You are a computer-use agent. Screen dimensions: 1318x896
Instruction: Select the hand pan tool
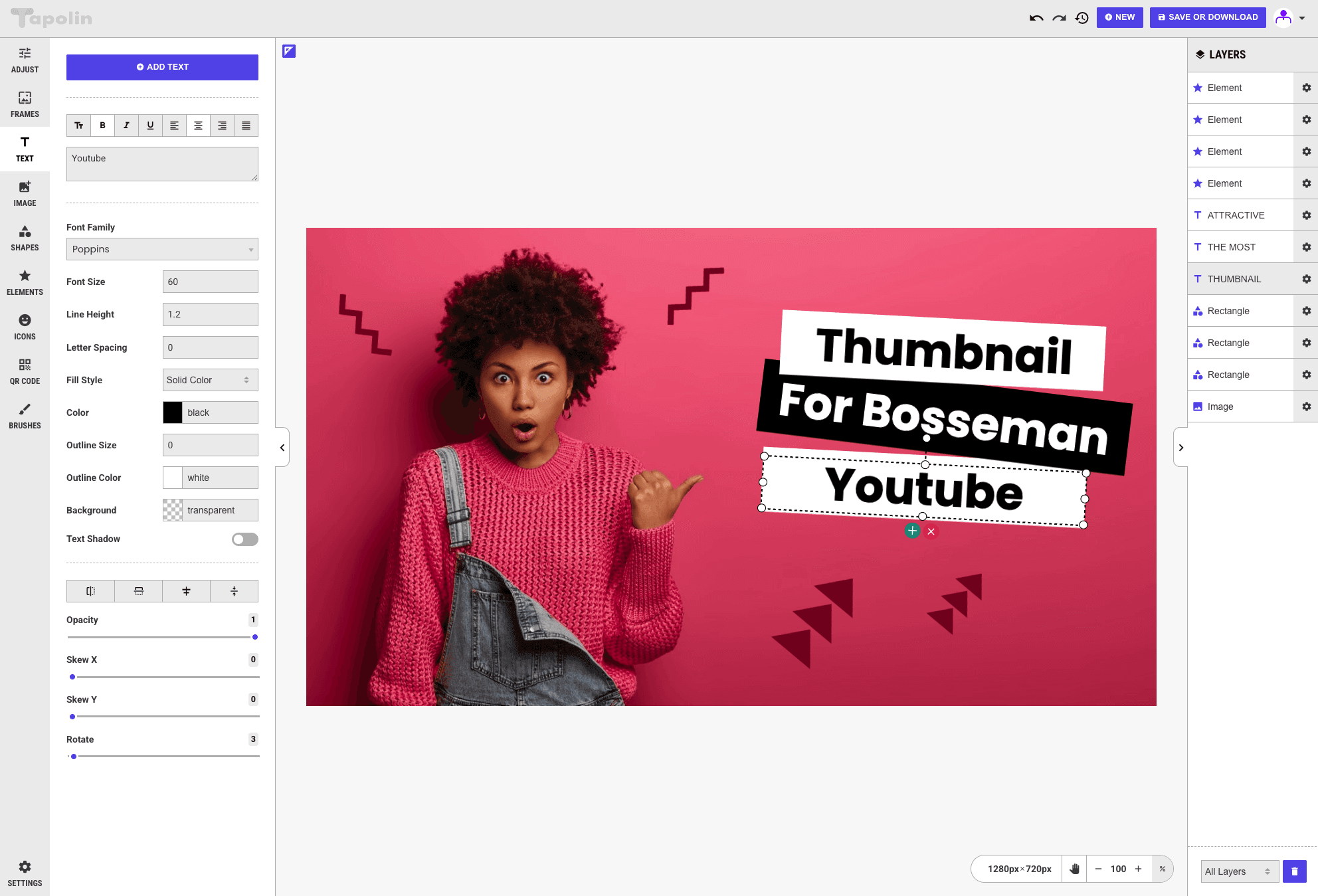click(1074, 869)
